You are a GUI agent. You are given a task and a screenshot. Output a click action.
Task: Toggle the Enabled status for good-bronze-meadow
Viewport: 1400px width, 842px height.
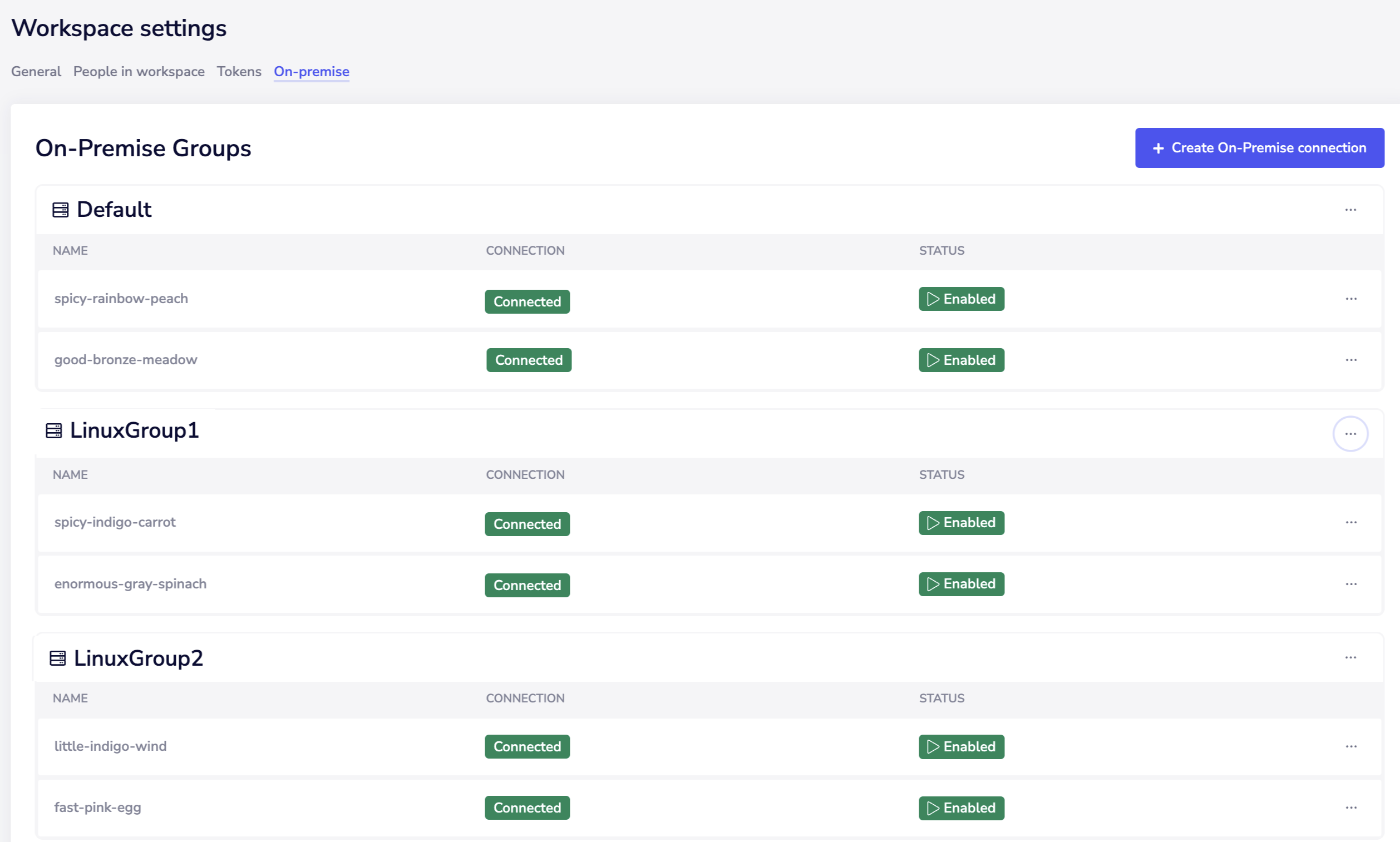pos(961,359)
